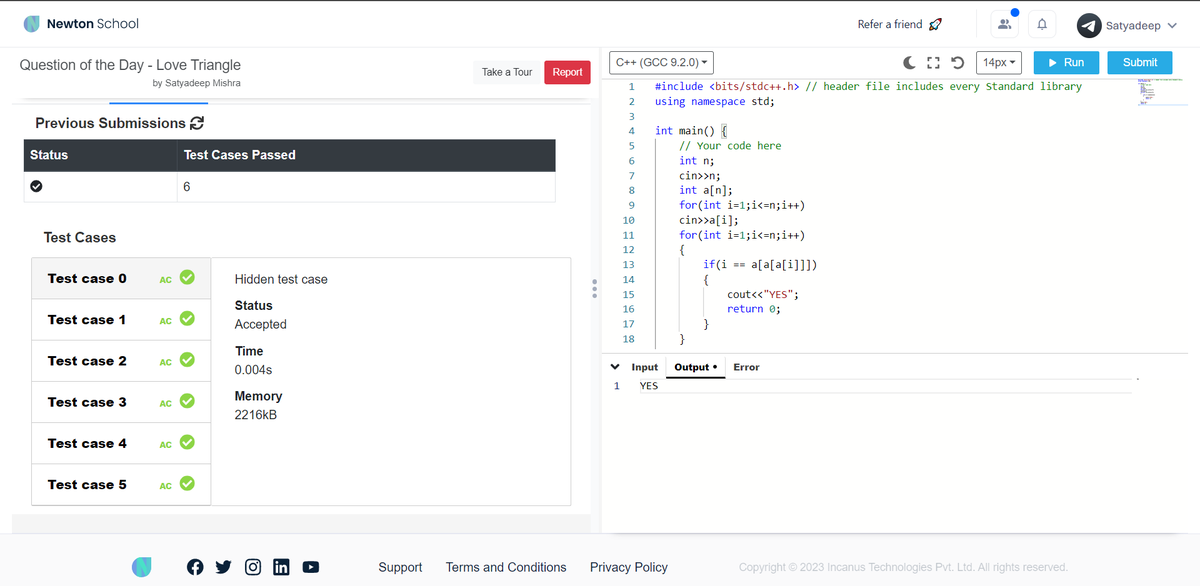Select Test case 1 tab
This screenshot has width=1200, height=586.
click(122, 319)
